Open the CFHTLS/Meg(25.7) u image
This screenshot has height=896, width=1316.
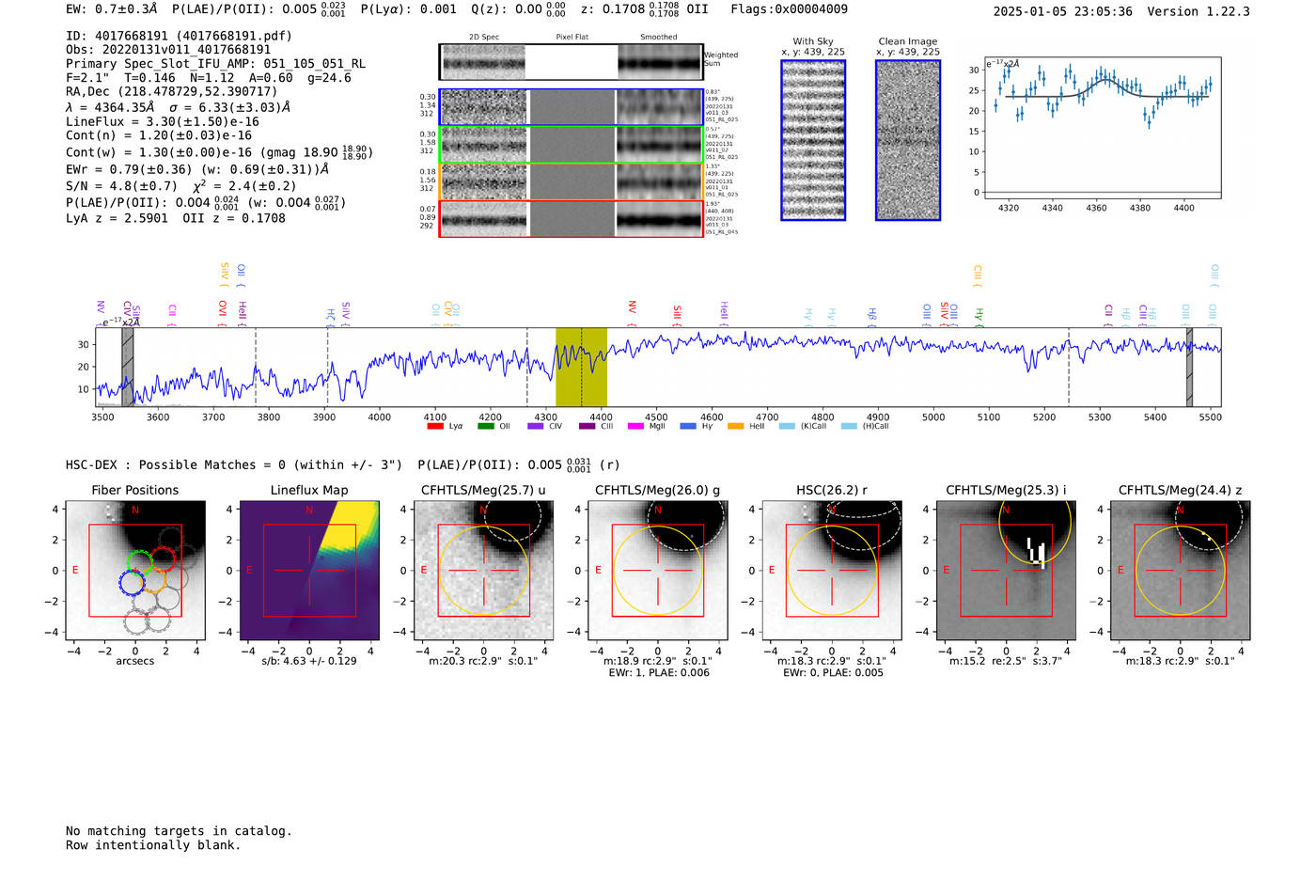(483, 570)
